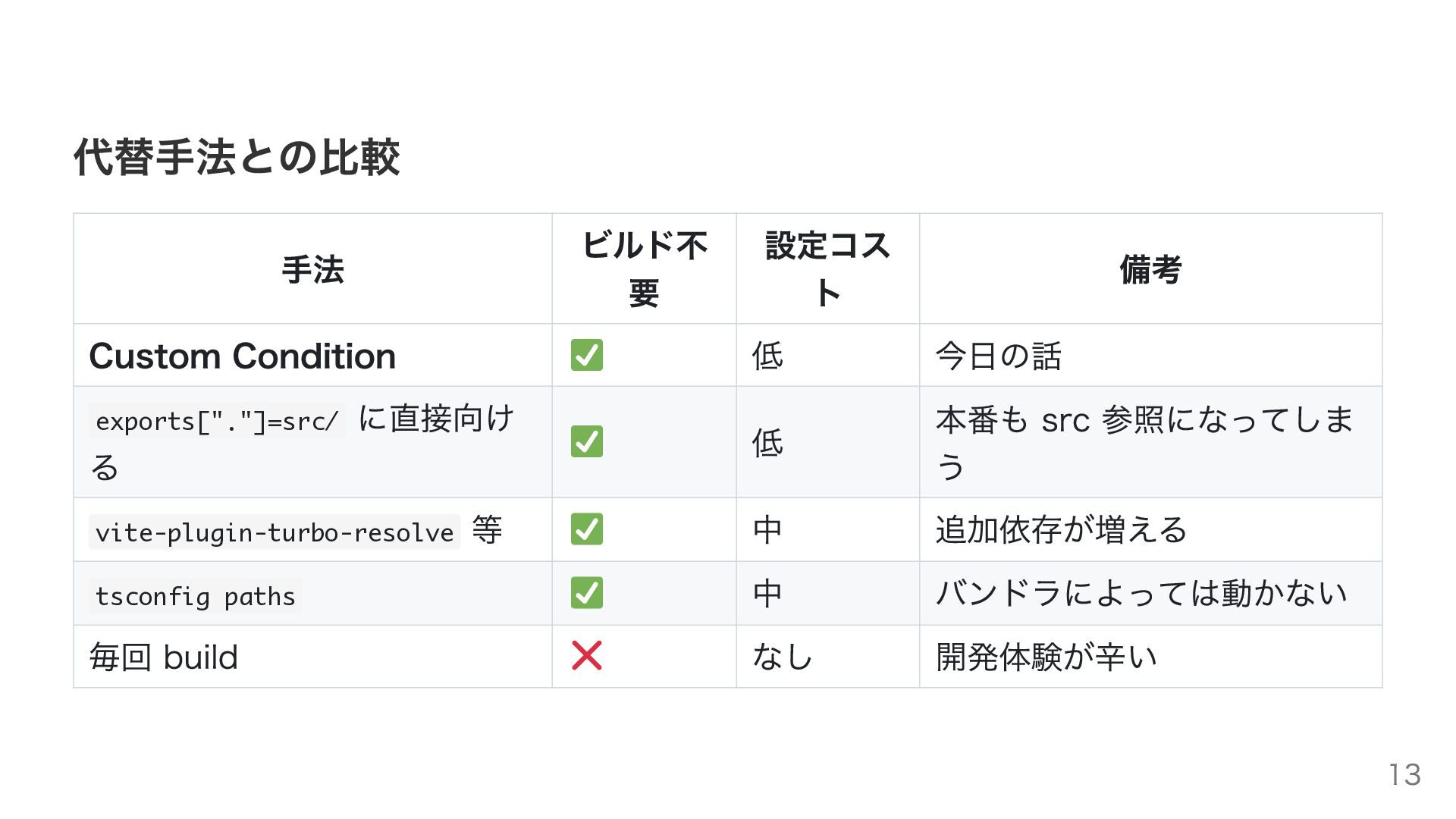The width and height of the screenshot is (1456, 819).
Task: Click the green checkmark in Custom Condition row
Action: 587,355
